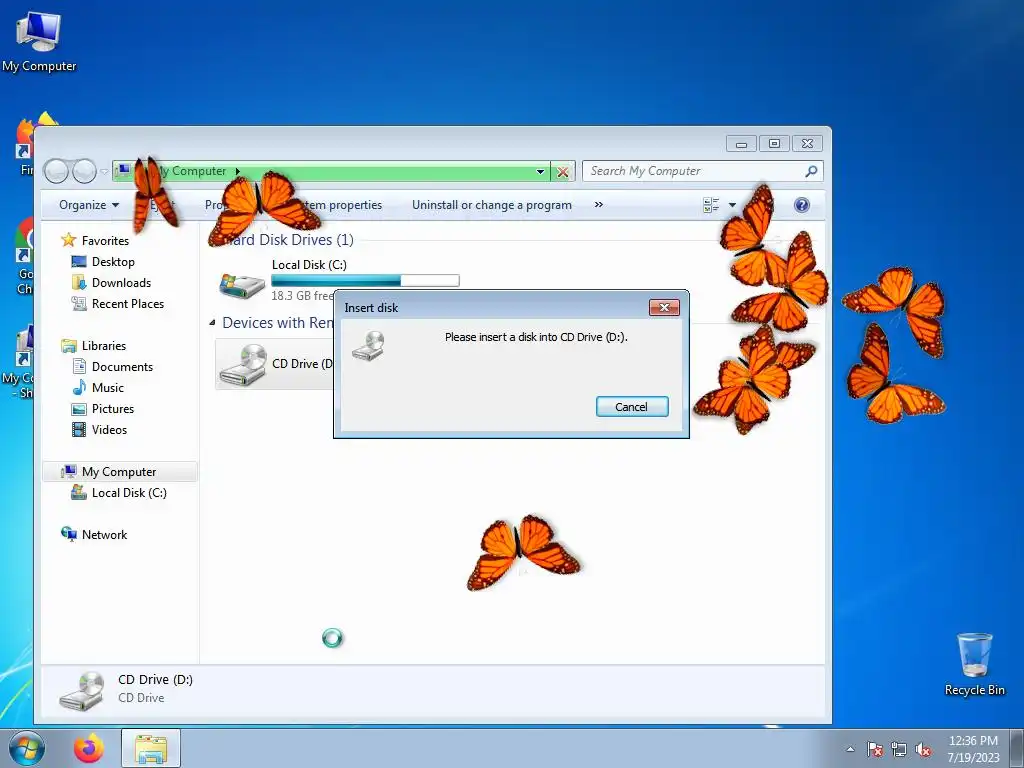Click the muted volume tray icon
Screen dimensions: 1024x768
tap(923, 749)
